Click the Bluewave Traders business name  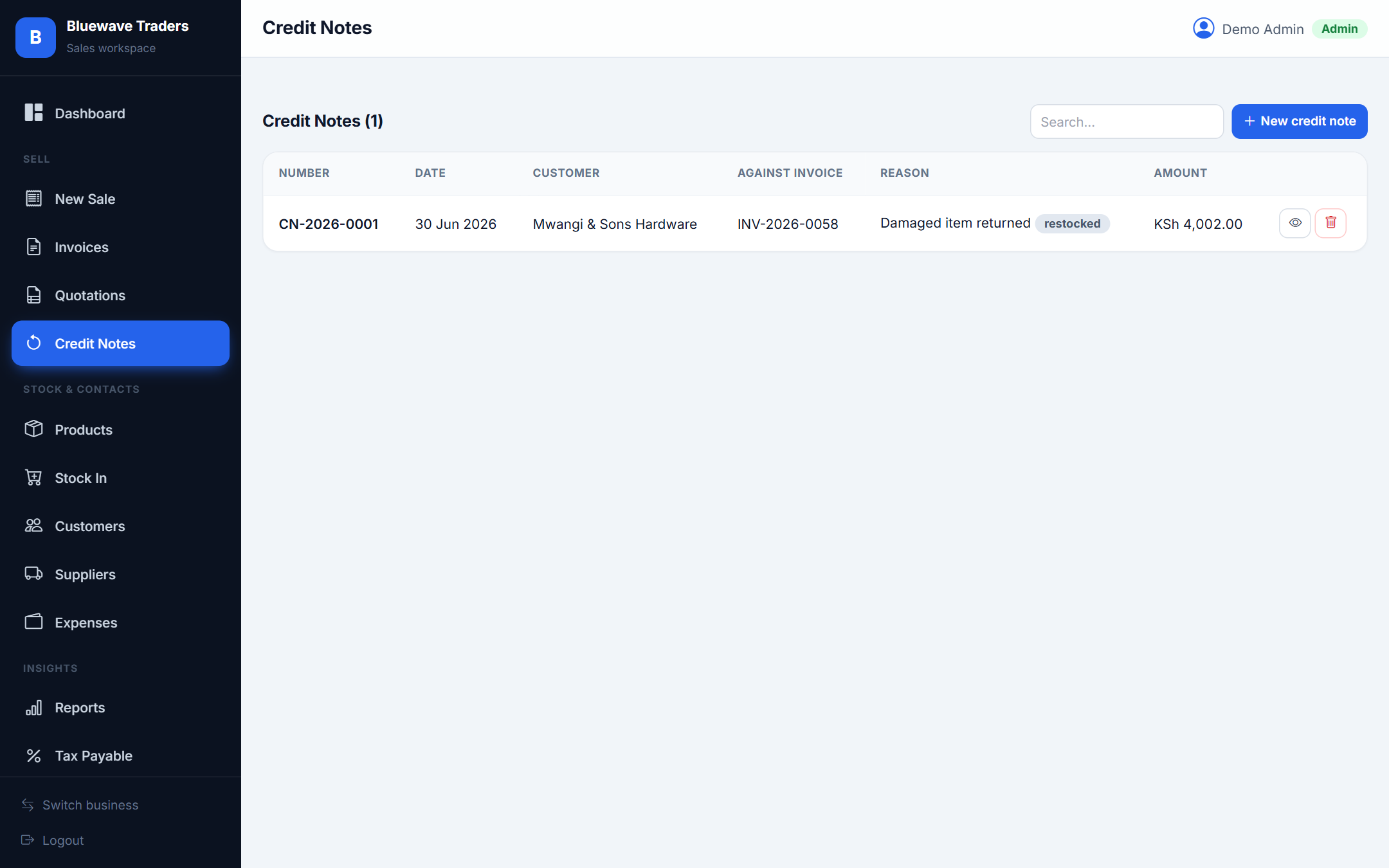127,26
